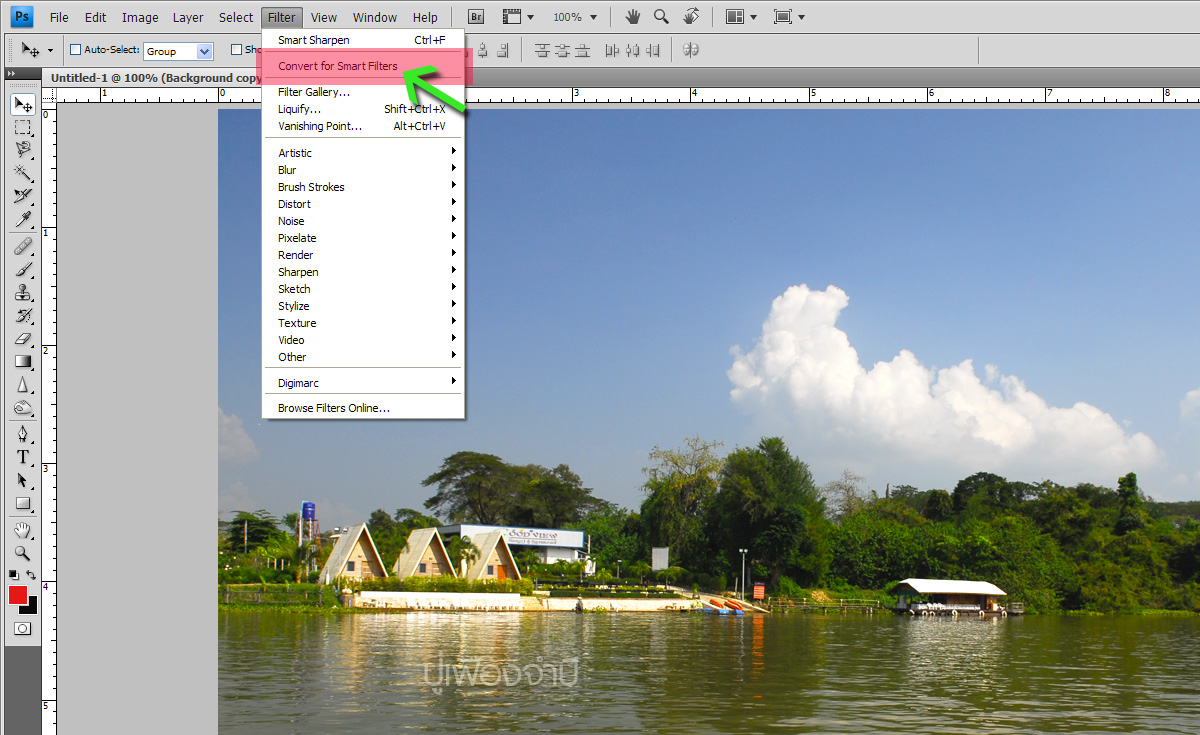Open the Auto-Select Group dropdown
1200x735 pixels.
coord(178,51)
